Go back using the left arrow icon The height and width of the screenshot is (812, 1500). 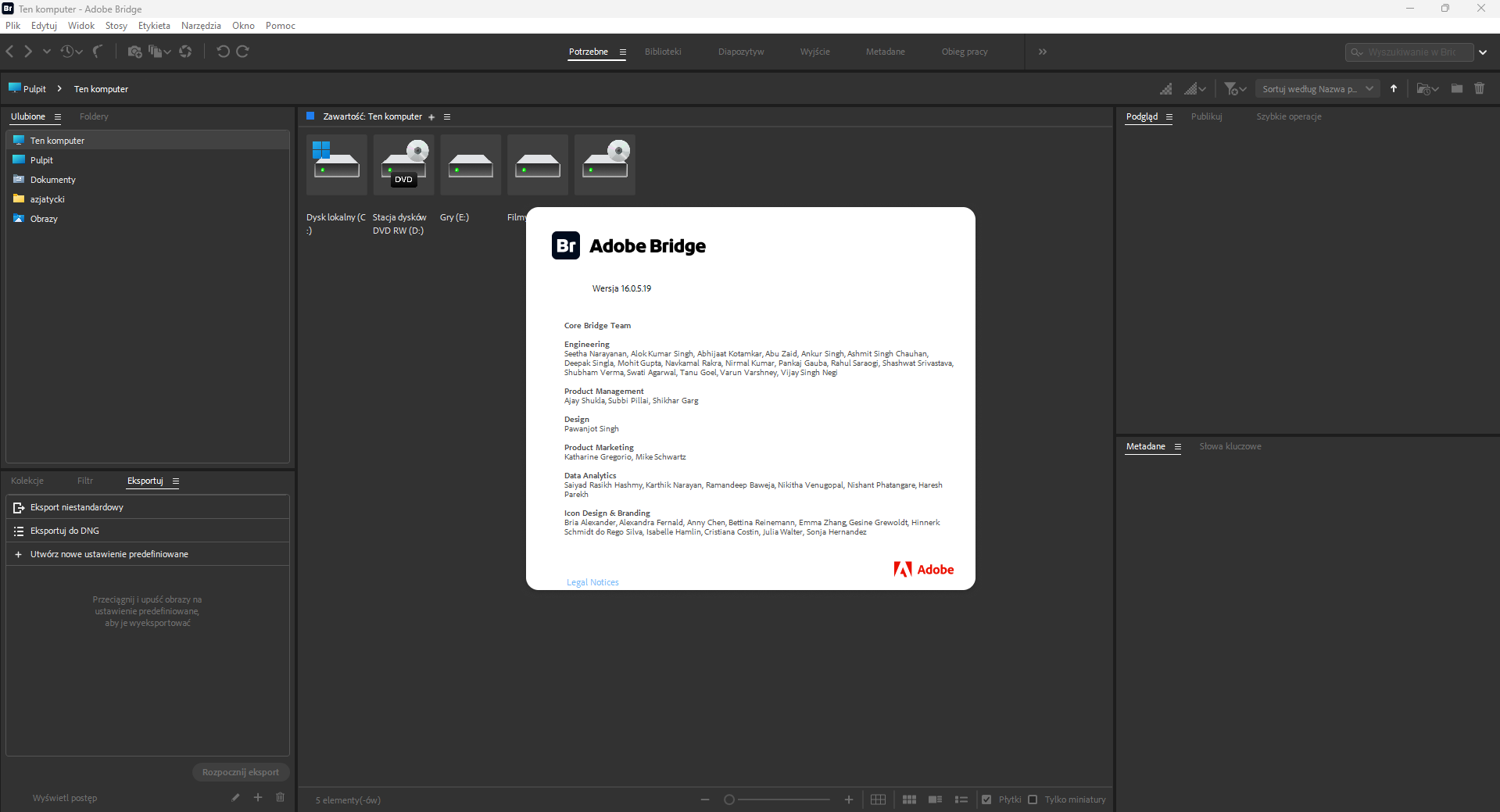point(9,52)
